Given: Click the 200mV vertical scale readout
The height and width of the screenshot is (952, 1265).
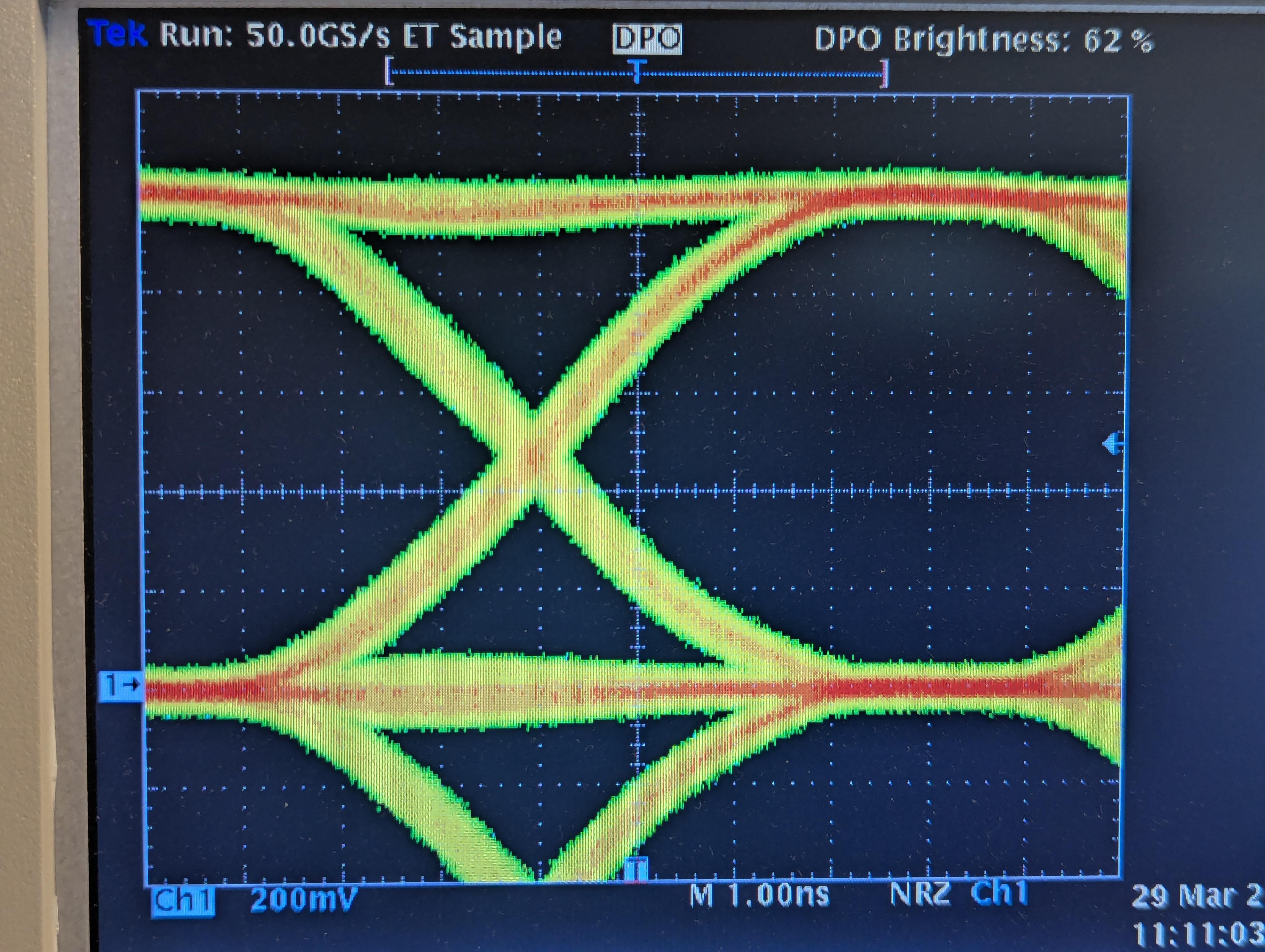Looking at the screenshot, I should (304, 901).
